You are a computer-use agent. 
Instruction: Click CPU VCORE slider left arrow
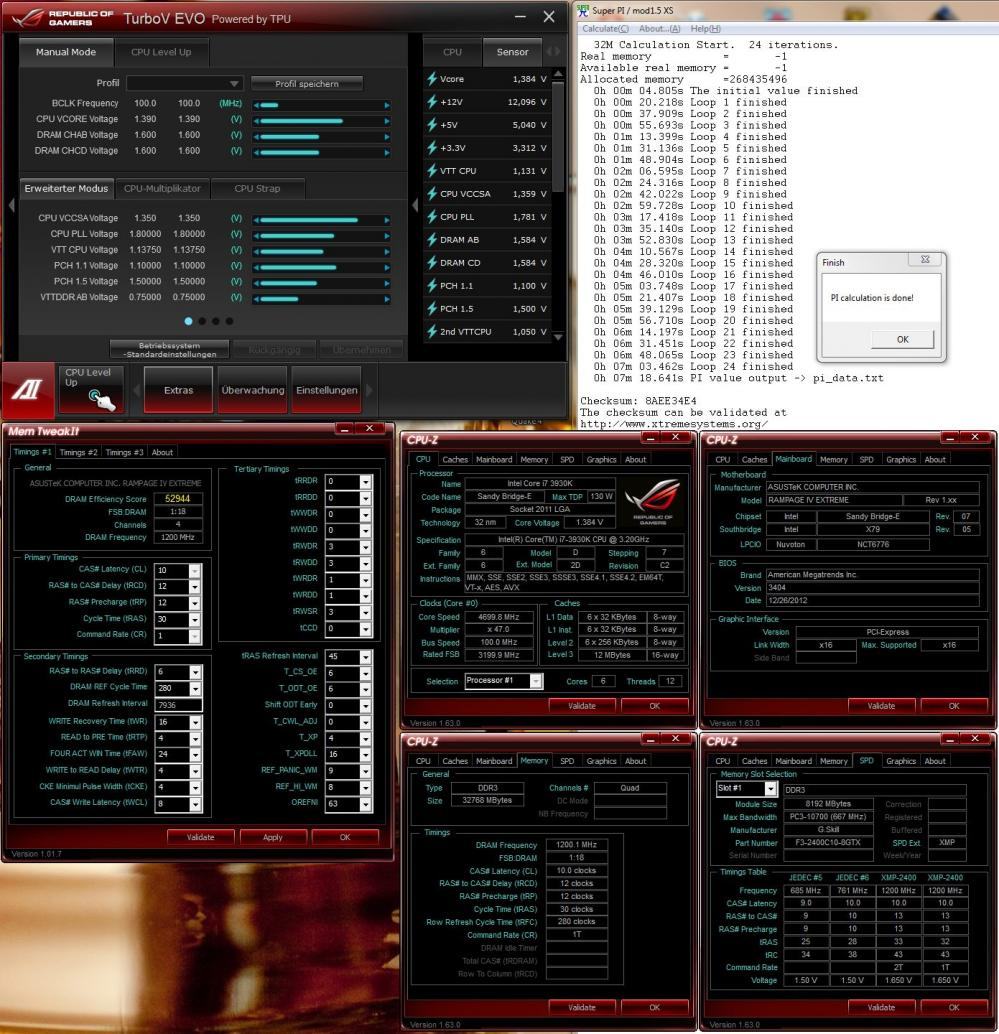256,121
